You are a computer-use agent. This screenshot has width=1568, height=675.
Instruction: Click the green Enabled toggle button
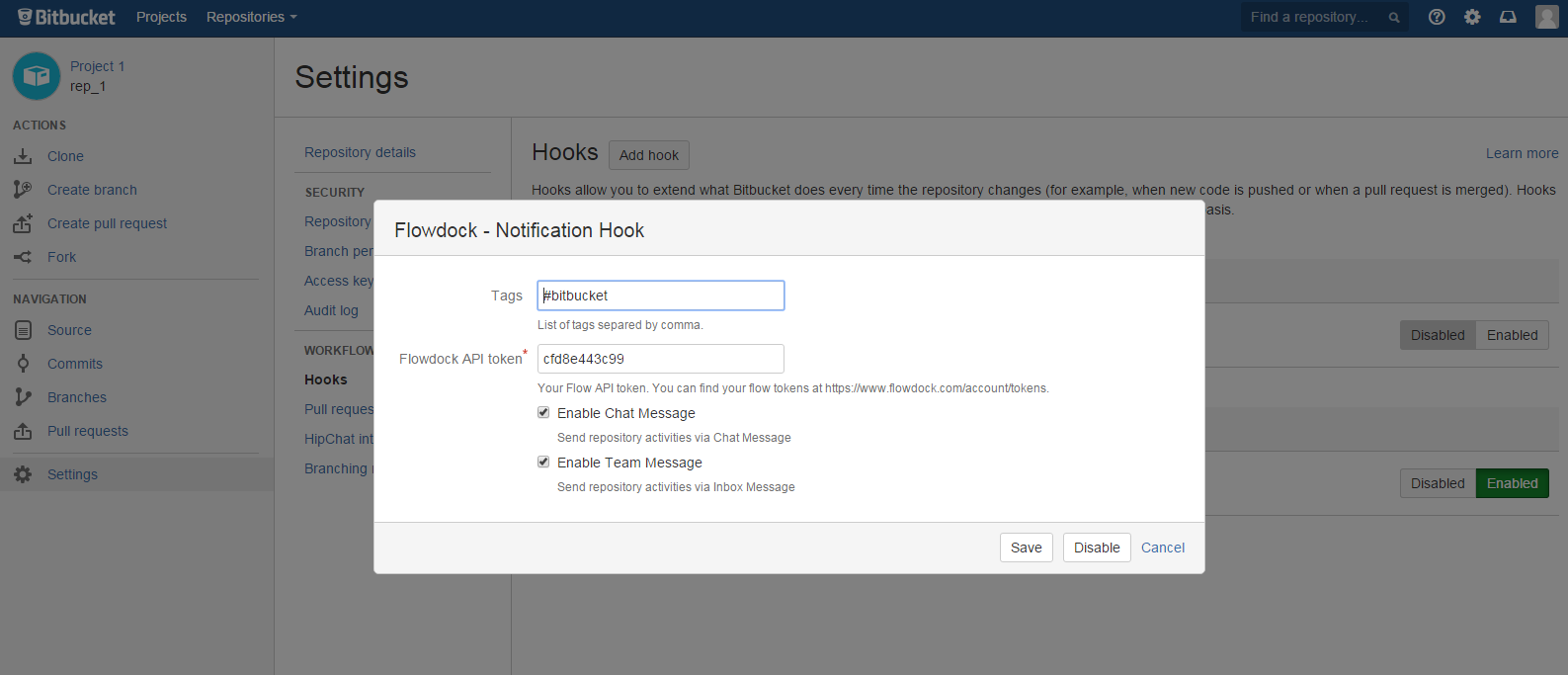(x=1512, y=483)
